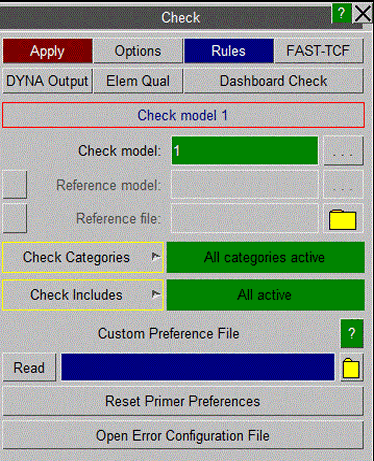Open the Rules tab
Screen dimensions: 374x461
click(x=229, y=51)
